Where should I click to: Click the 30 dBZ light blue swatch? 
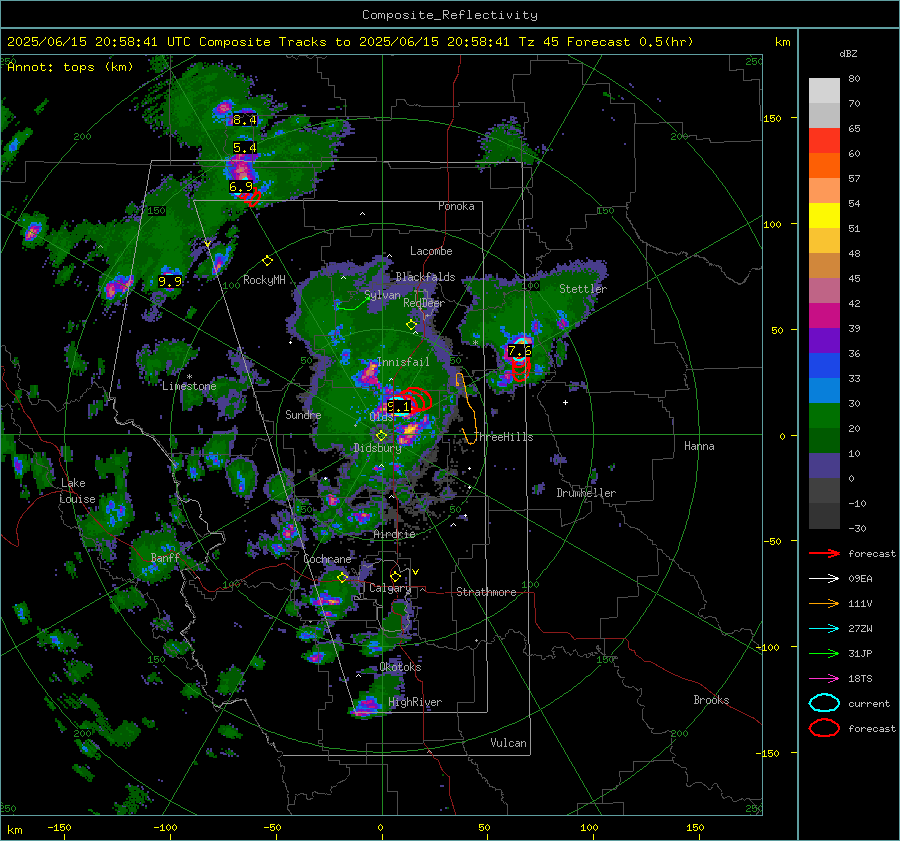[x=824, y=391]
